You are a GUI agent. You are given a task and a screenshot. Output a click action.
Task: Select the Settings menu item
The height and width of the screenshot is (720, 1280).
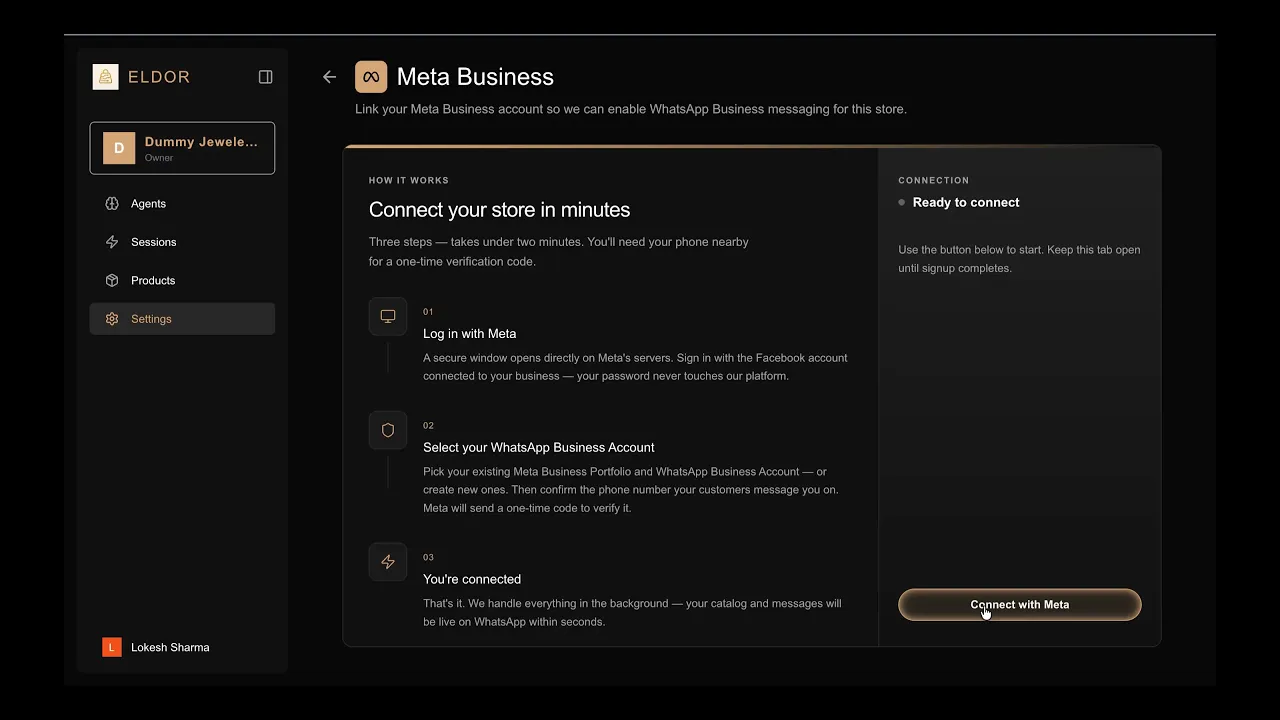(x=182, y=319)
